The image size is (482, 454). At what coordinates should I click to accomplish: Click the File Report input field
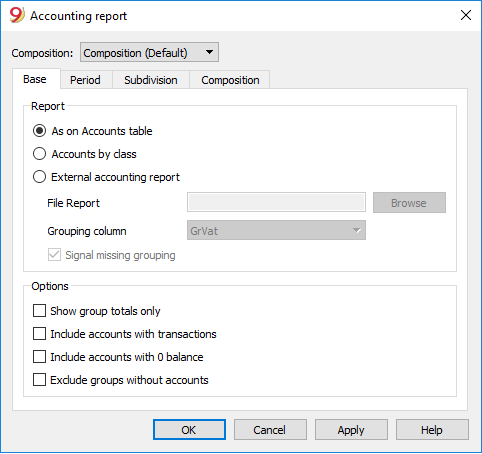click(x=276, y=202)
